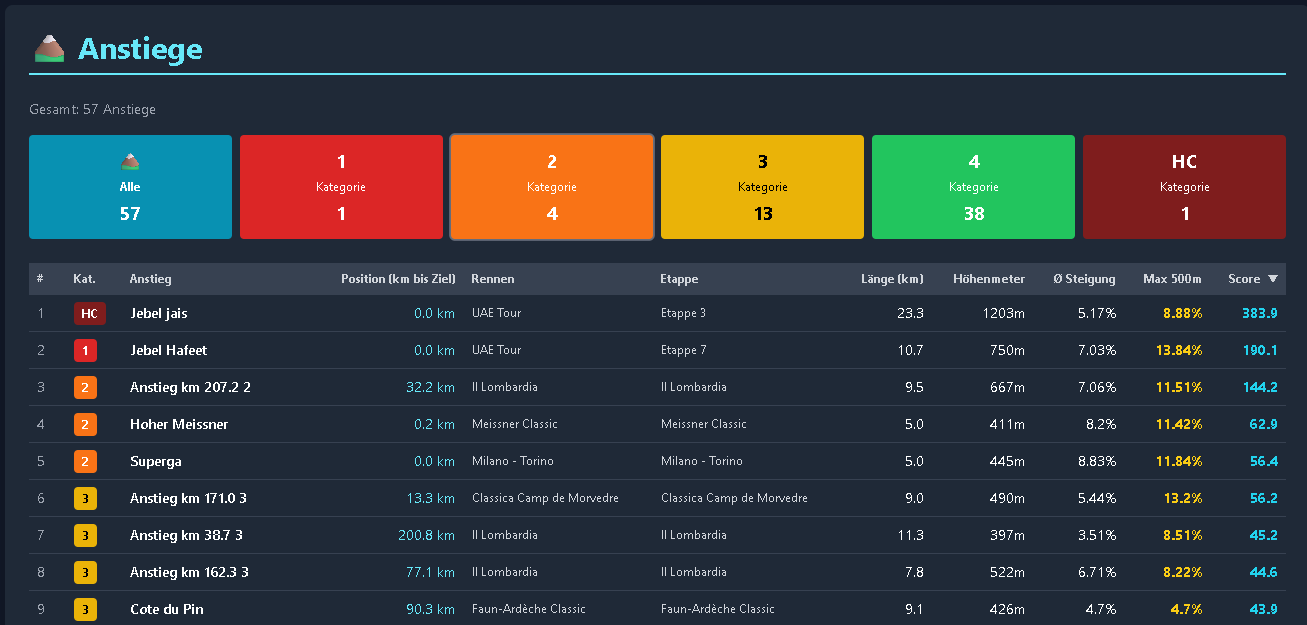
Task: Click category 3 badge beside Cote du Pin
Action: [85, 609]
